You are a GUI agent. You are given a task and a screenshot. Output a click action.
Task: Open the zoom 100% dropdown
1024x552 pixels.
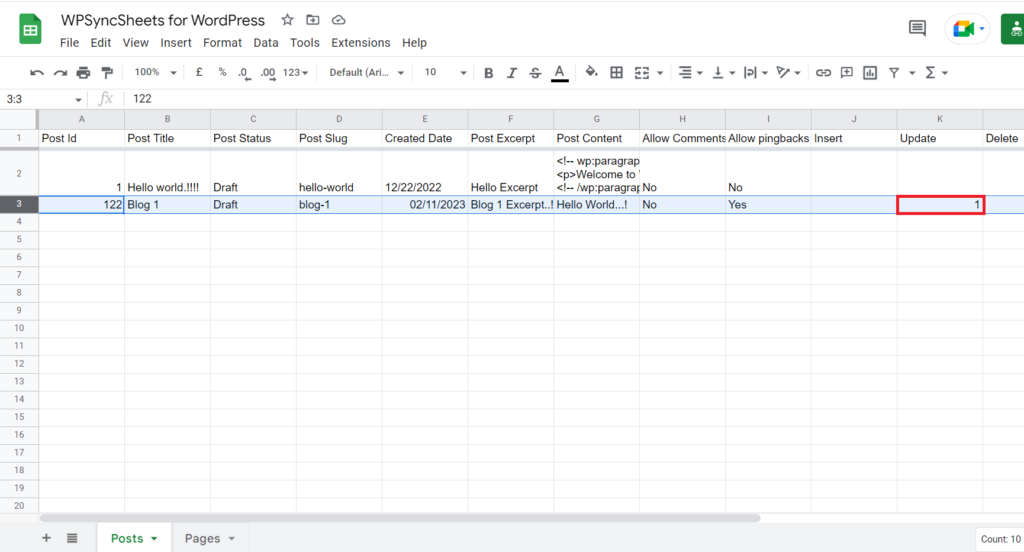tap(155, 73)
